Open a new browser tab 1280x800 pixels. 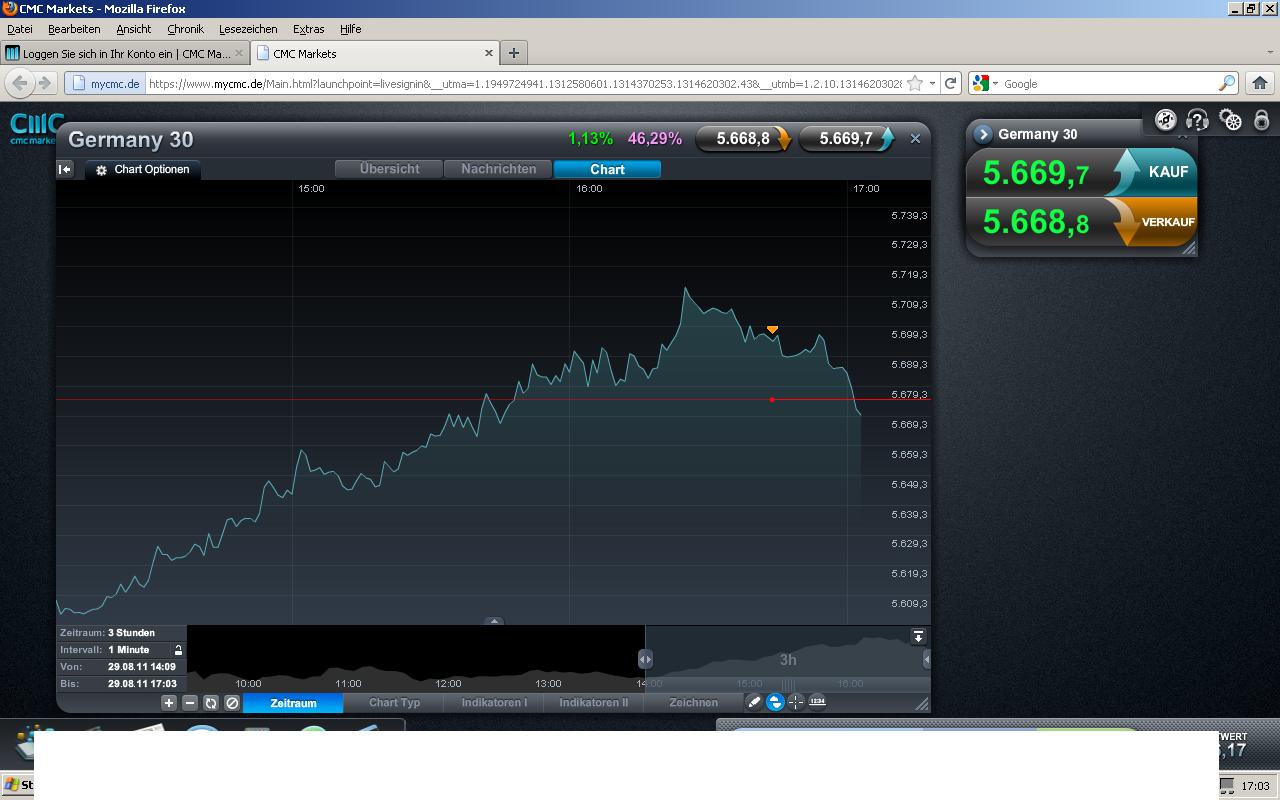[x=514, y=53]
